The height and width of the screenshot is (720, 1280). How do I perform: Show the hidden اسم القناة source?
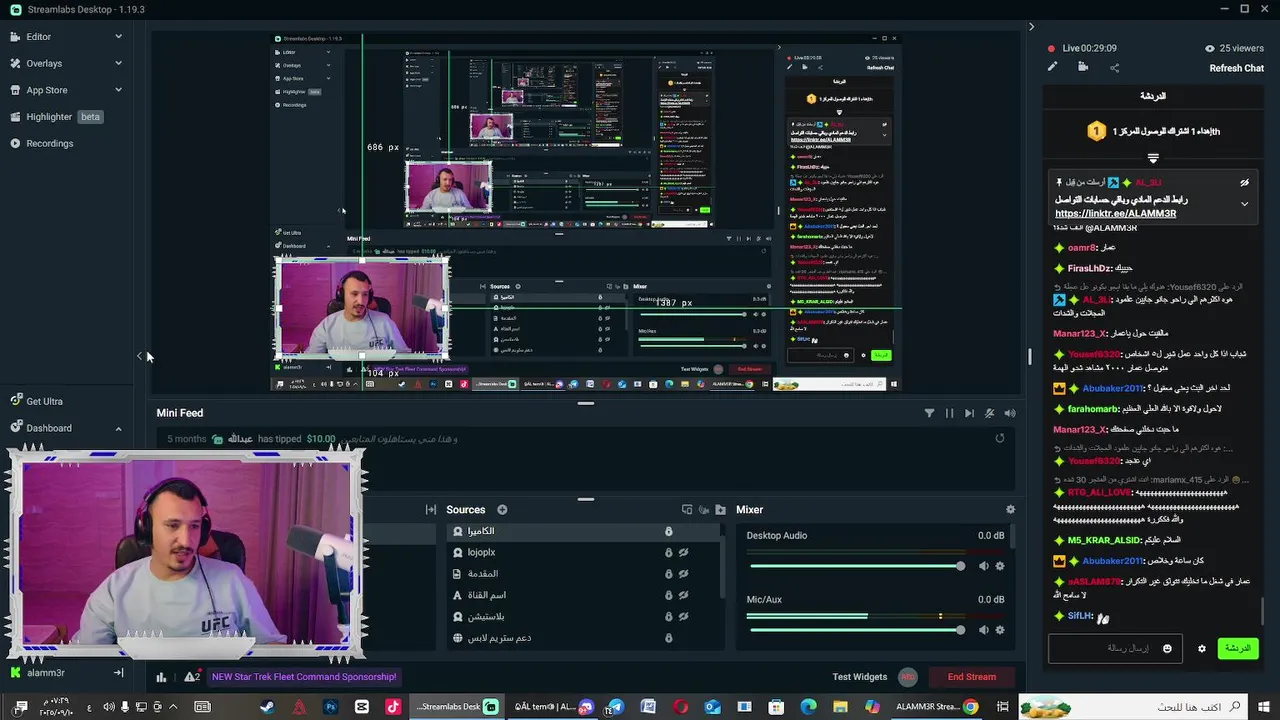click(684, 595)
